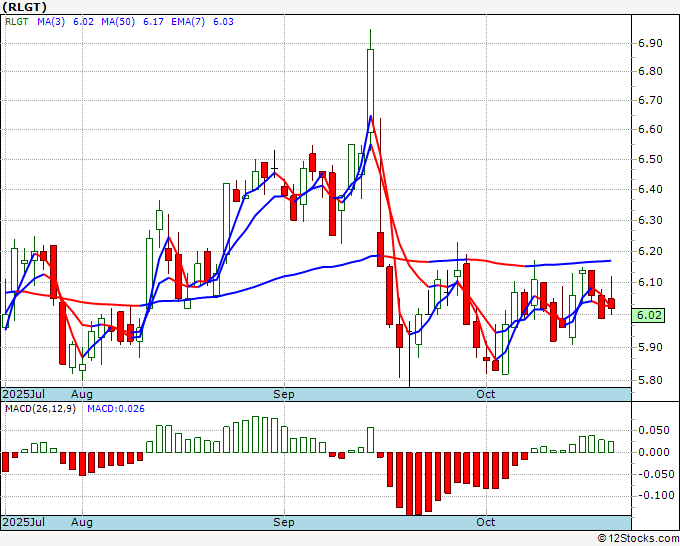Open the 12Stocks.com copyright link
The height and width of the screenshot is (546, 680).
(x=638, y=539)
